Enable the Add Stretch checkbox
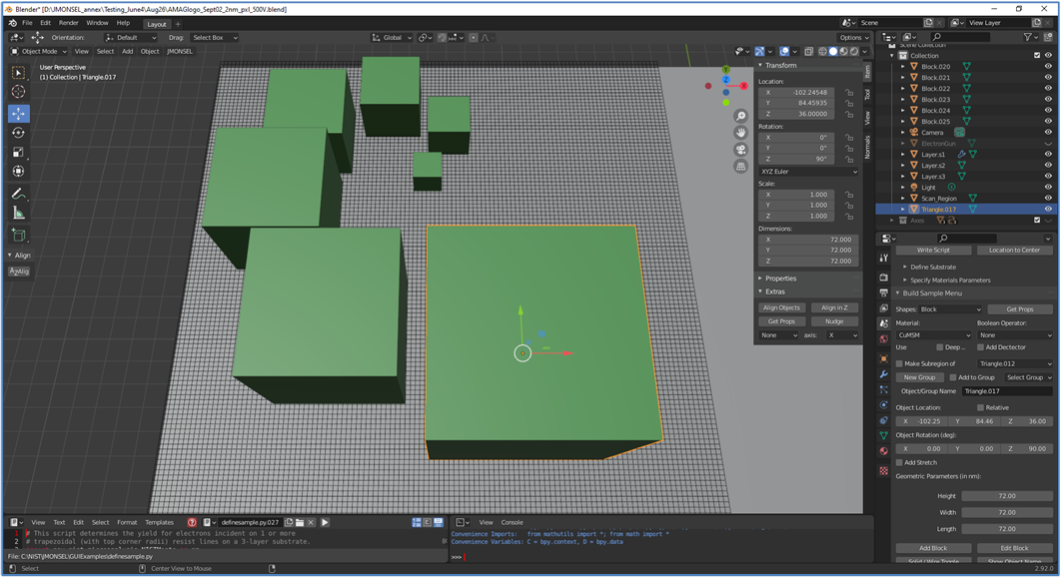This screenshot has height=577, width=1060. click(x=900, y=463)
